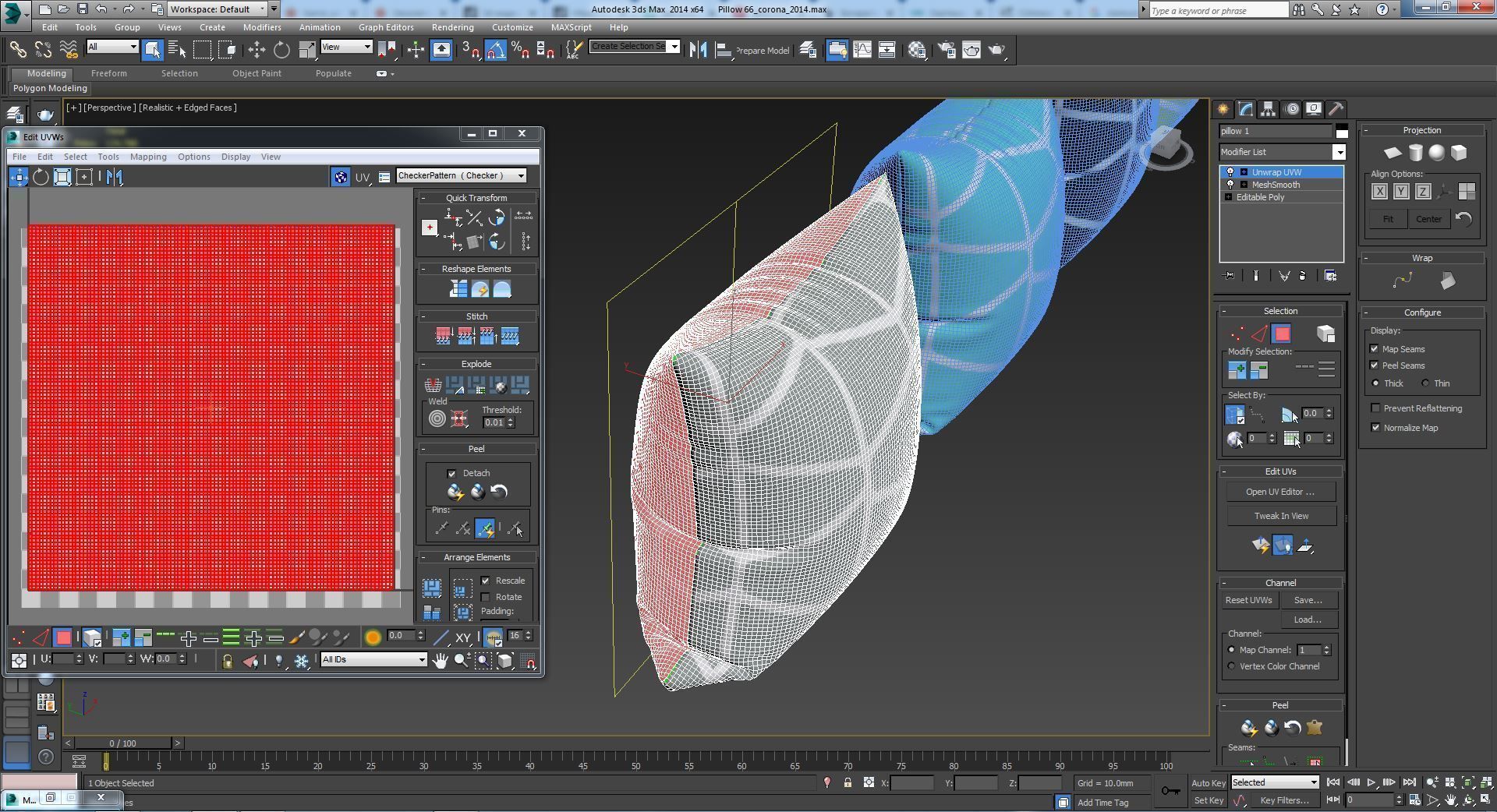Open Mapping menu in Edit UVWs
The image size is (1497, 812).
tap(148, 157)
